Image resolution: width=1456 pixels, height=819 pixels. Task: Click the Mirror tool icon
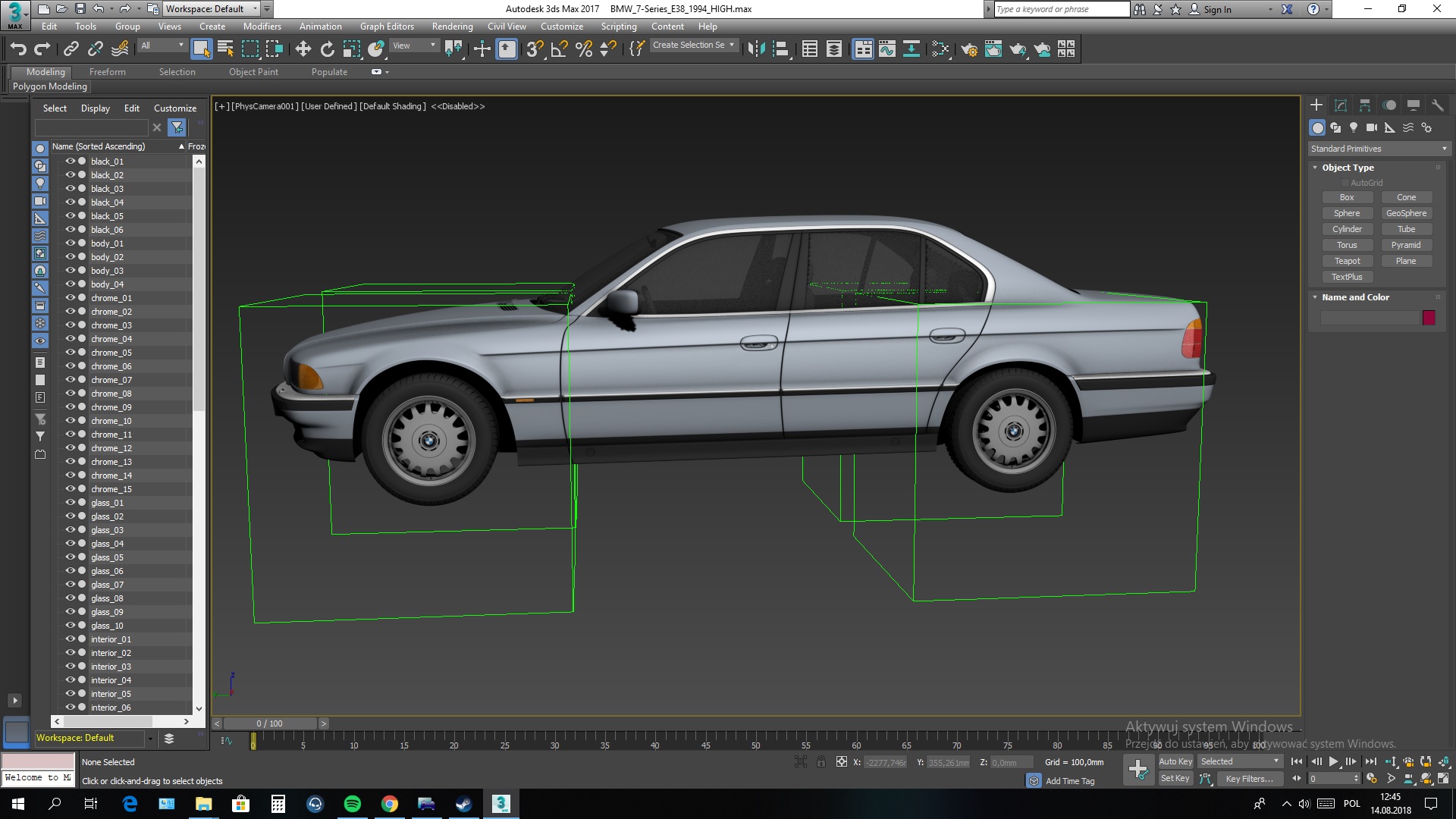coord(756,49)
